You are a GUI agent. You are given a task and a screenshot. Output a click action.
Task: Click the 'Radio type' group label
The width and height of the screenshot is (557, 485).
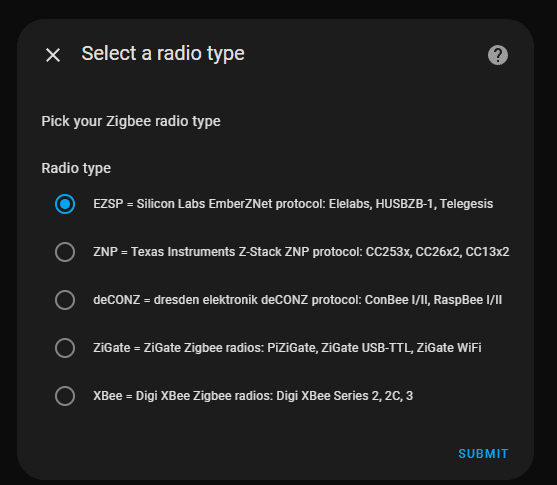tap(76, 168)
